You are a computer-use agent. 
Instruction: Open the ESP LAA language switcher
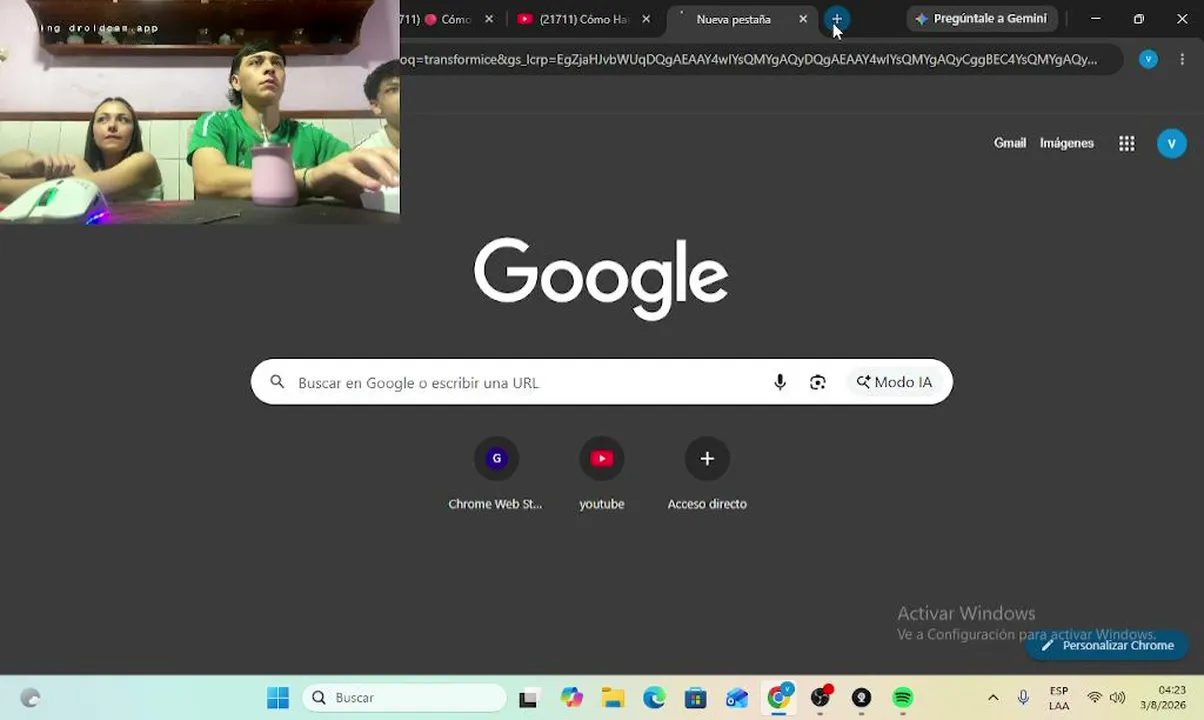point(1059,698)
